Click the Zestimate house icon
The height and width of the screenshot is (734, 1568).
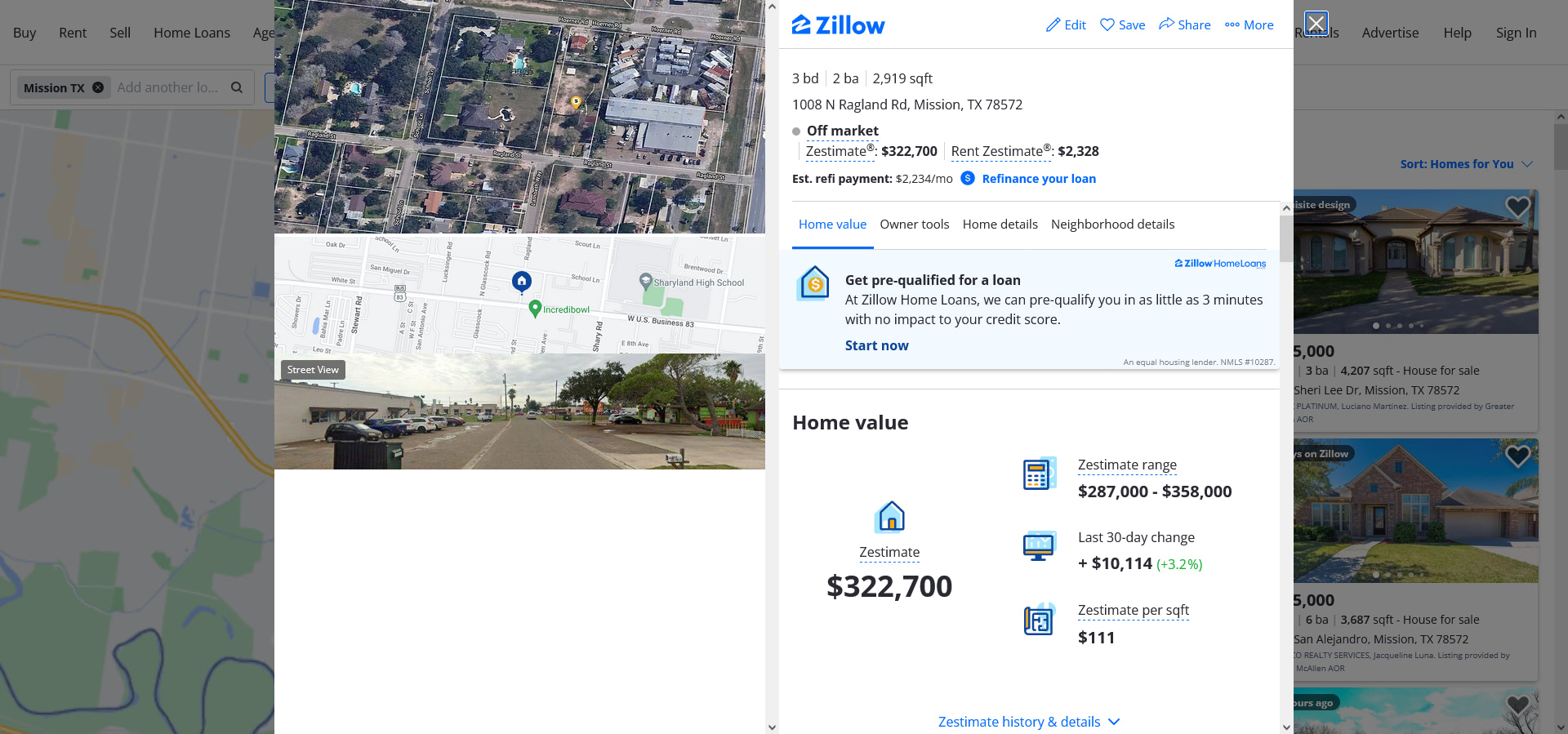(890, 516)
